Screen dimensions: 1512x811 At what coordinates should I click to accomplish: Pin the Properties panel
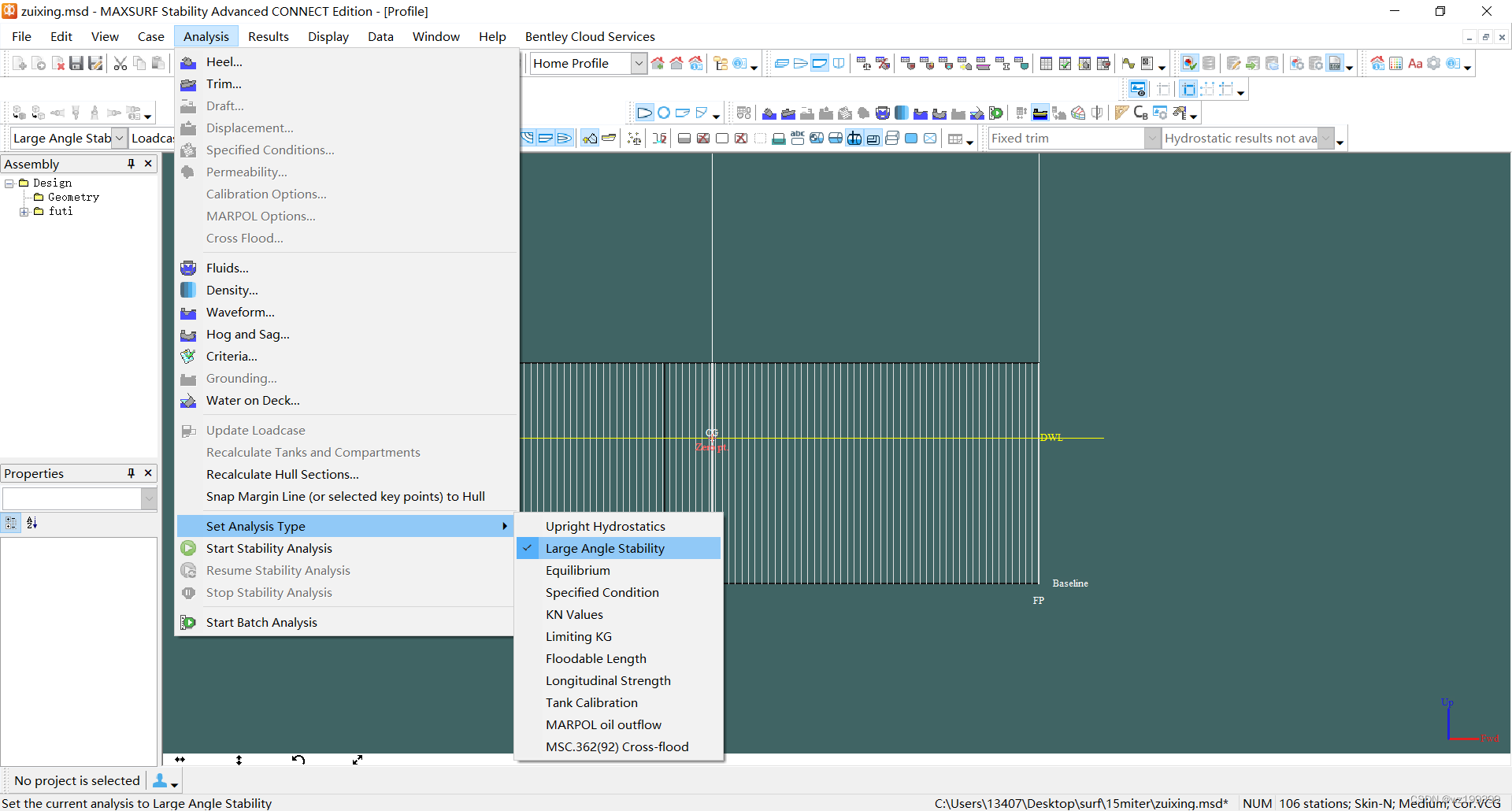coord(131,473)
